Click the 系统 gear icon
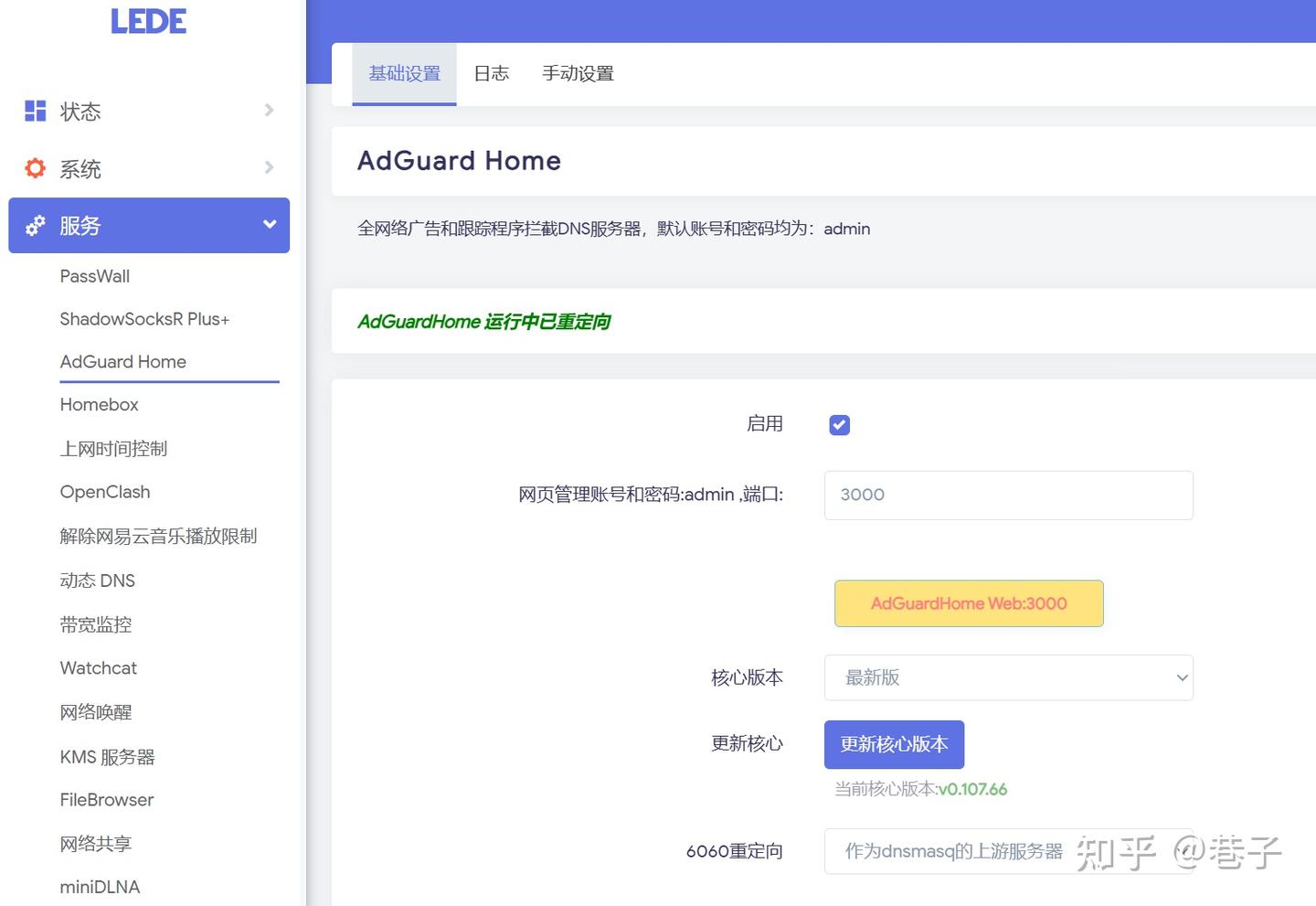The height and width of the screenshot is (906, 1316). point(35,167)
